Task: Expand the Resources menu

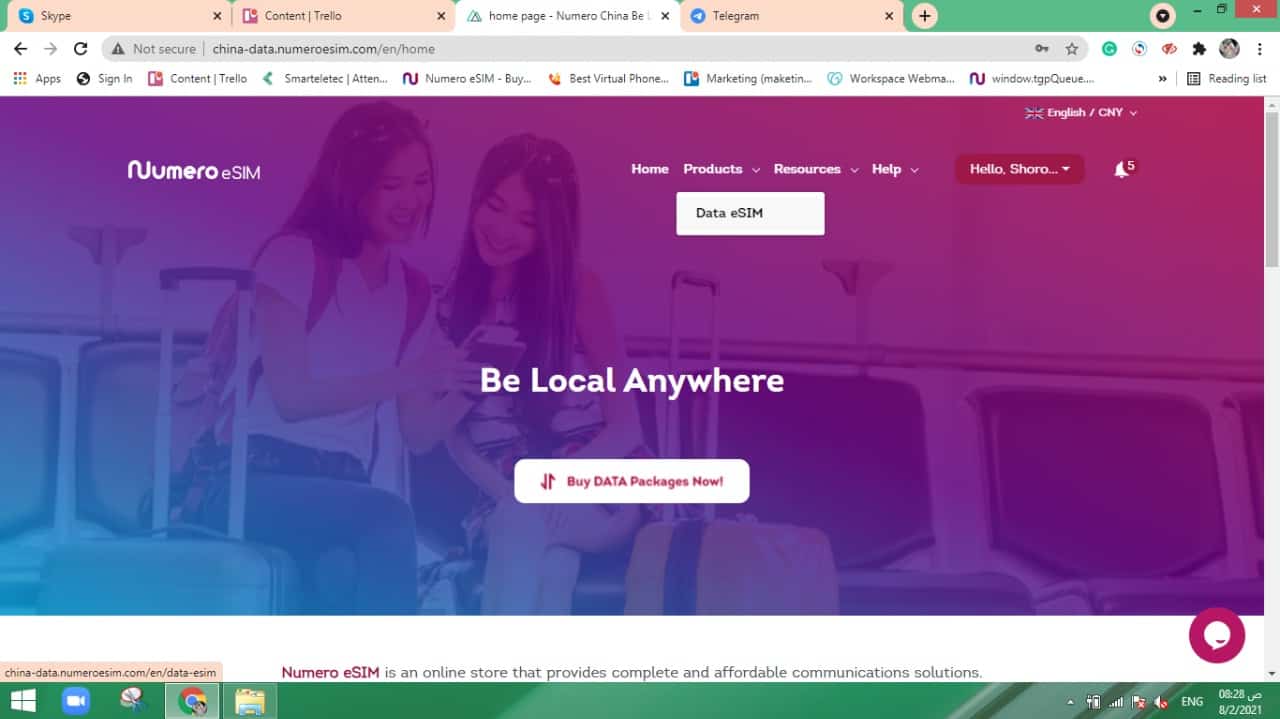Action: pos(815,169)
